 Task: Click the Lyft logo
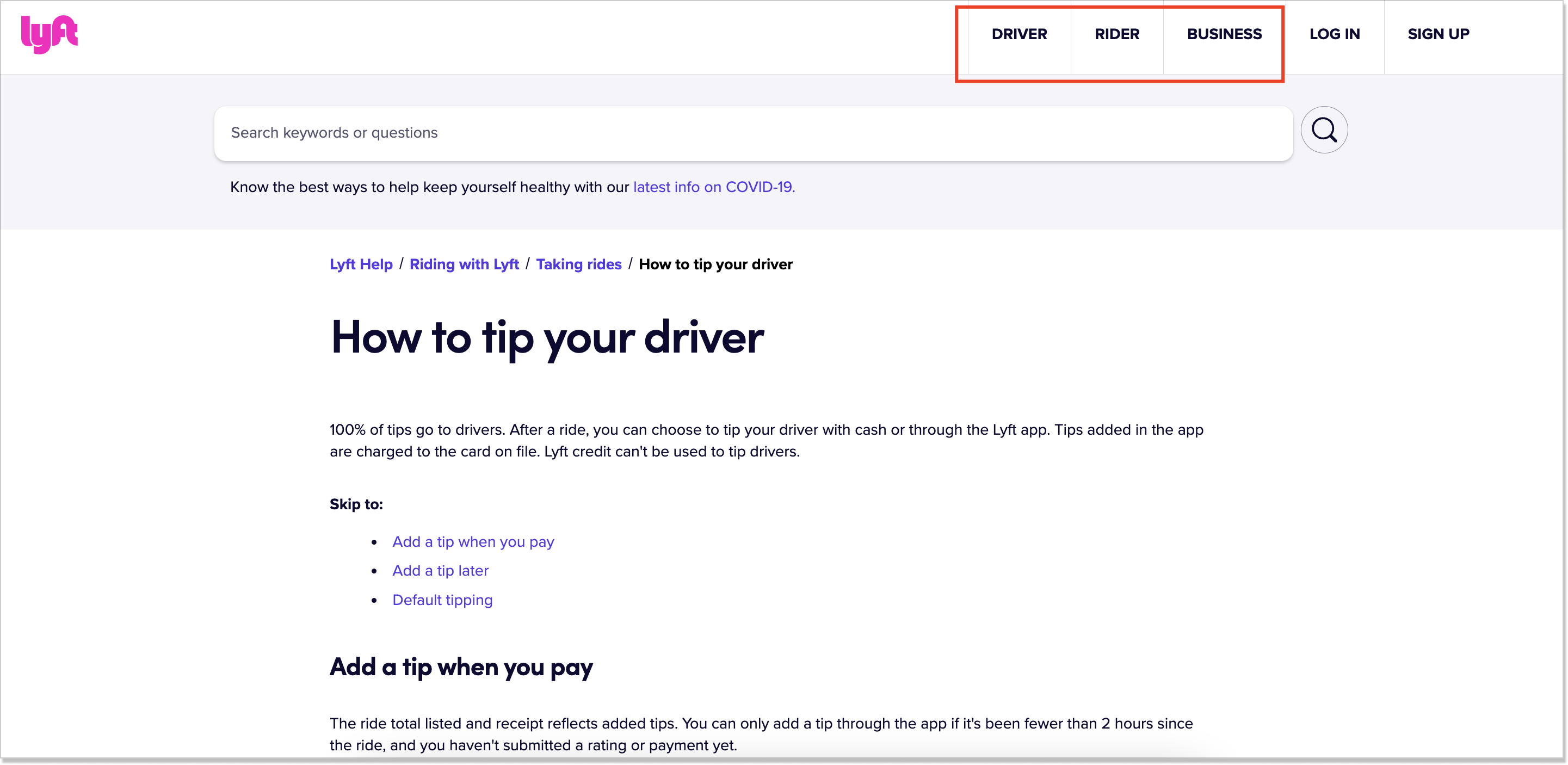pos(50,35)
